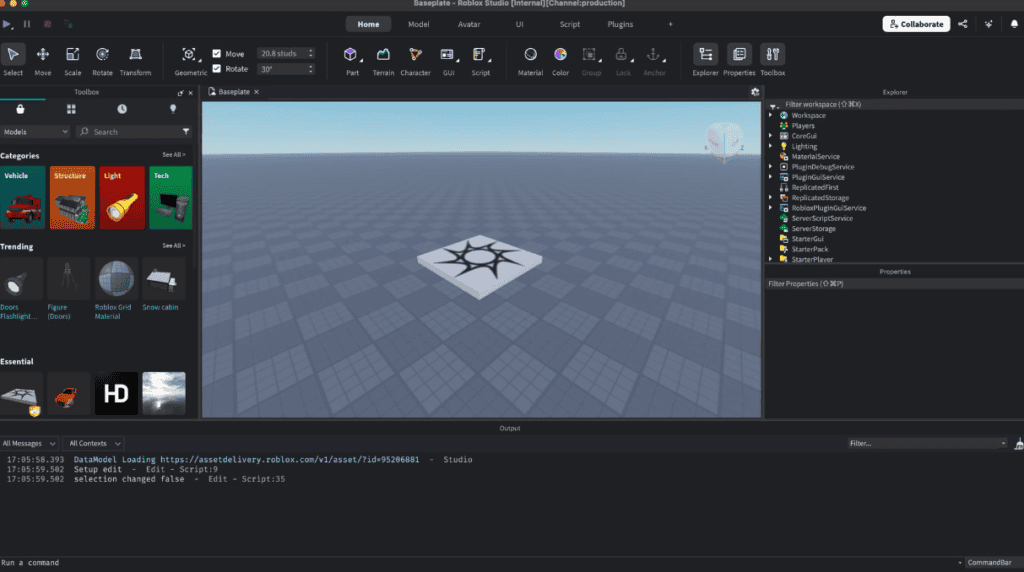Click the Pause playtest button

tap(27, 24)
